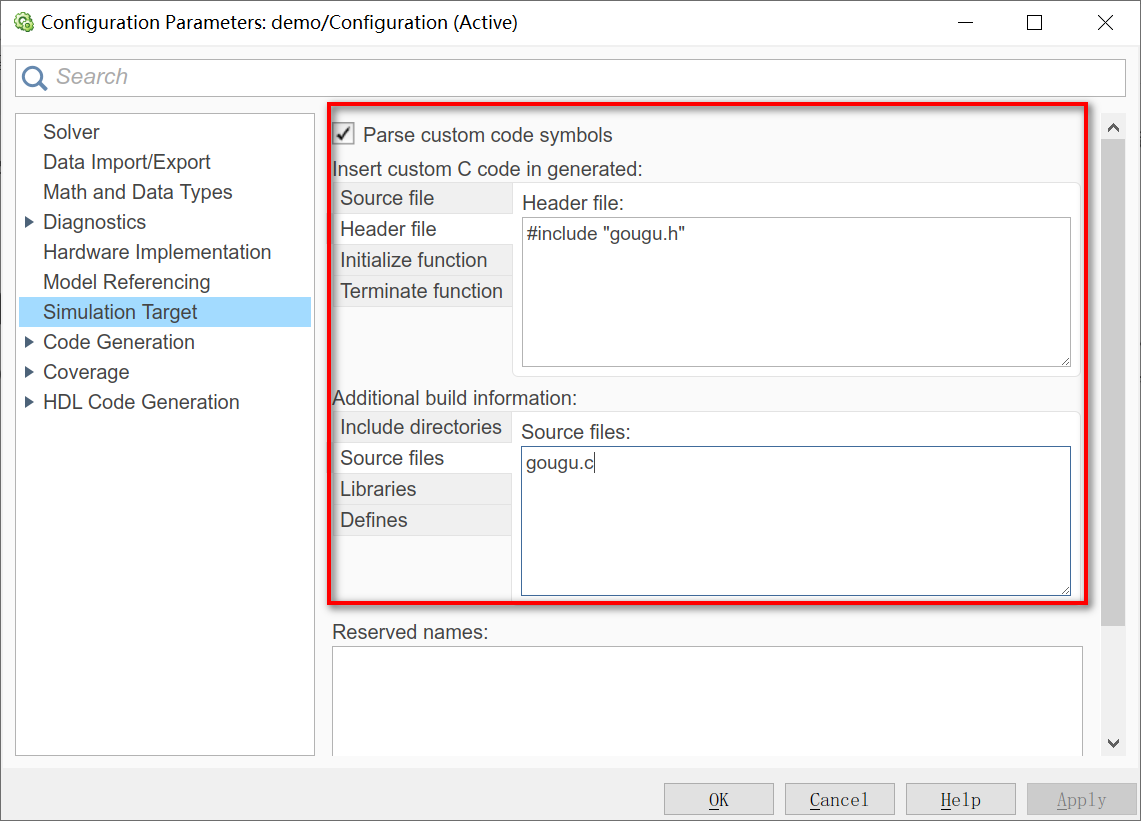Open the Defines tab

coord(374,520)
